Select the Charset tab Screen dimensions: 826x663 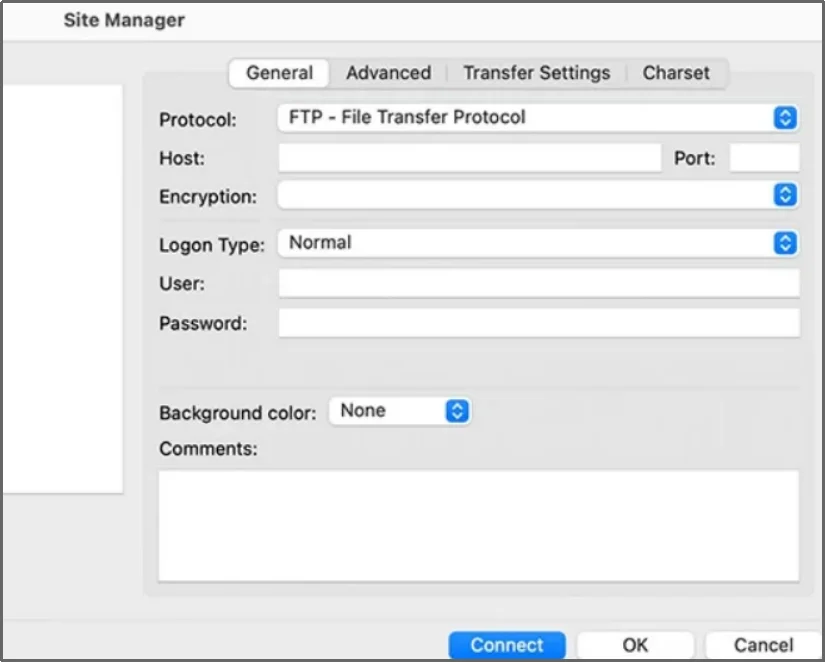point(676,72)
